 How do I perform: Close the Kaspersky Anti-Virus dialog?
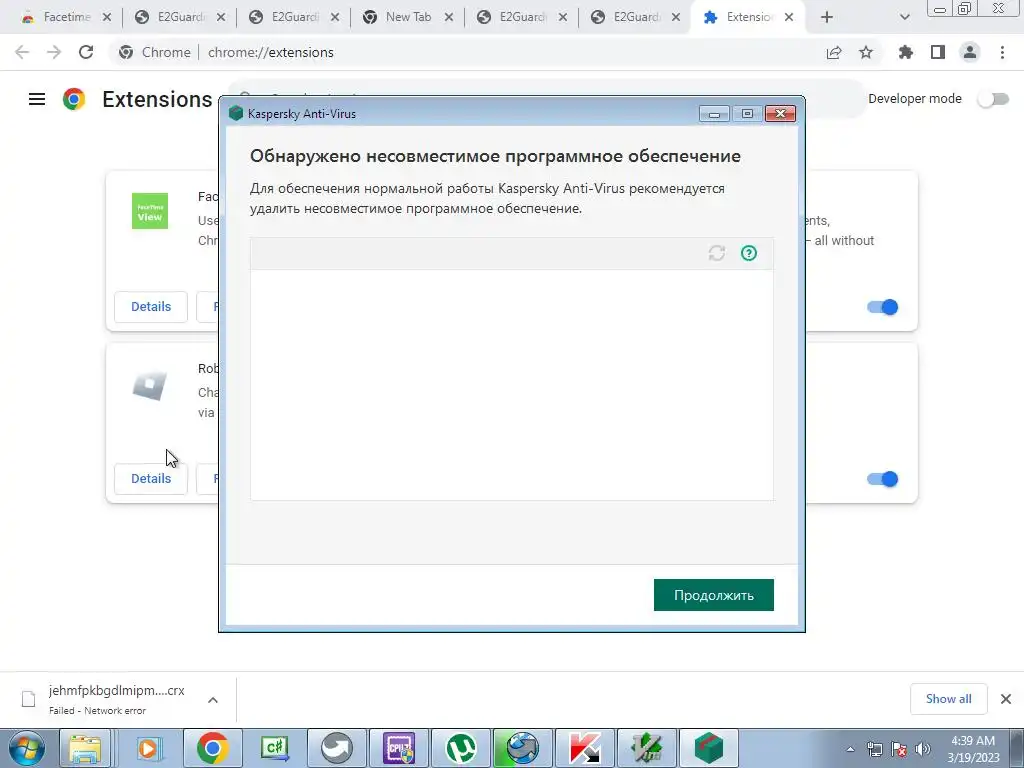tap(780, 114)
